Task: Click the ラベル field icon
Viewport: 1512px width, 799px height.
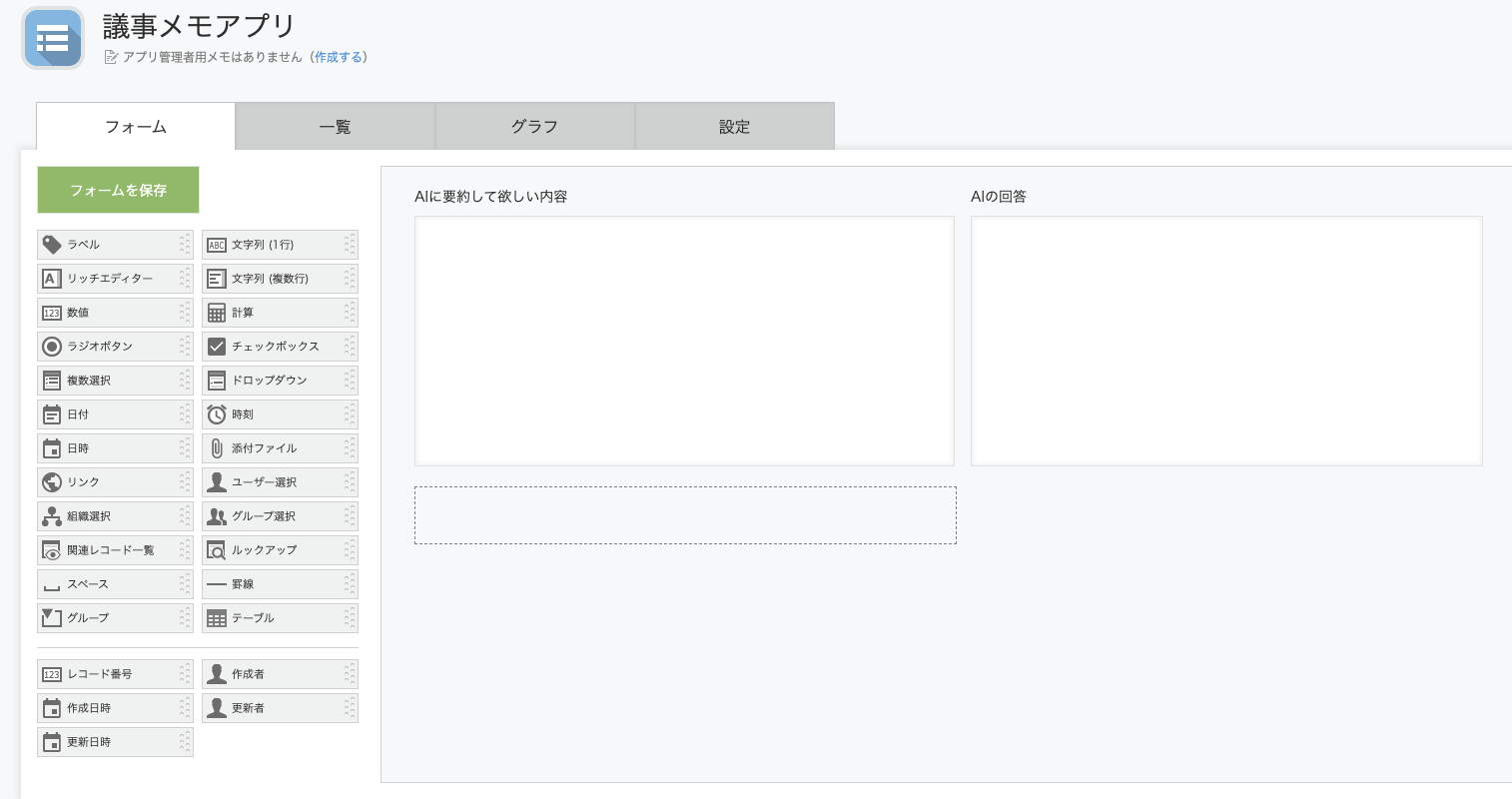Action: coord(52,245)
